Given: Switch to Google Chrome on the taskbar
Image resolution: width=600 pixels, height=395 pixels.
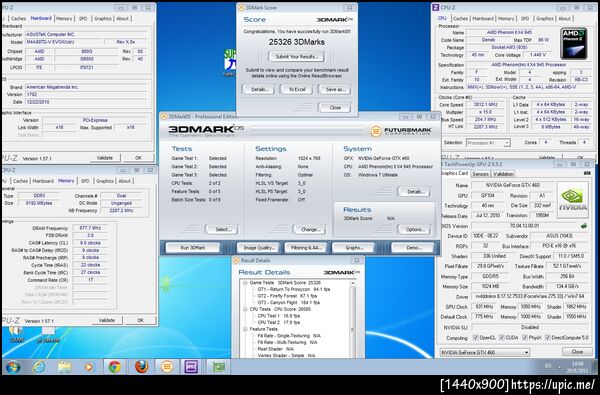Looking at the screenshot, I should [x=114, y=367].
